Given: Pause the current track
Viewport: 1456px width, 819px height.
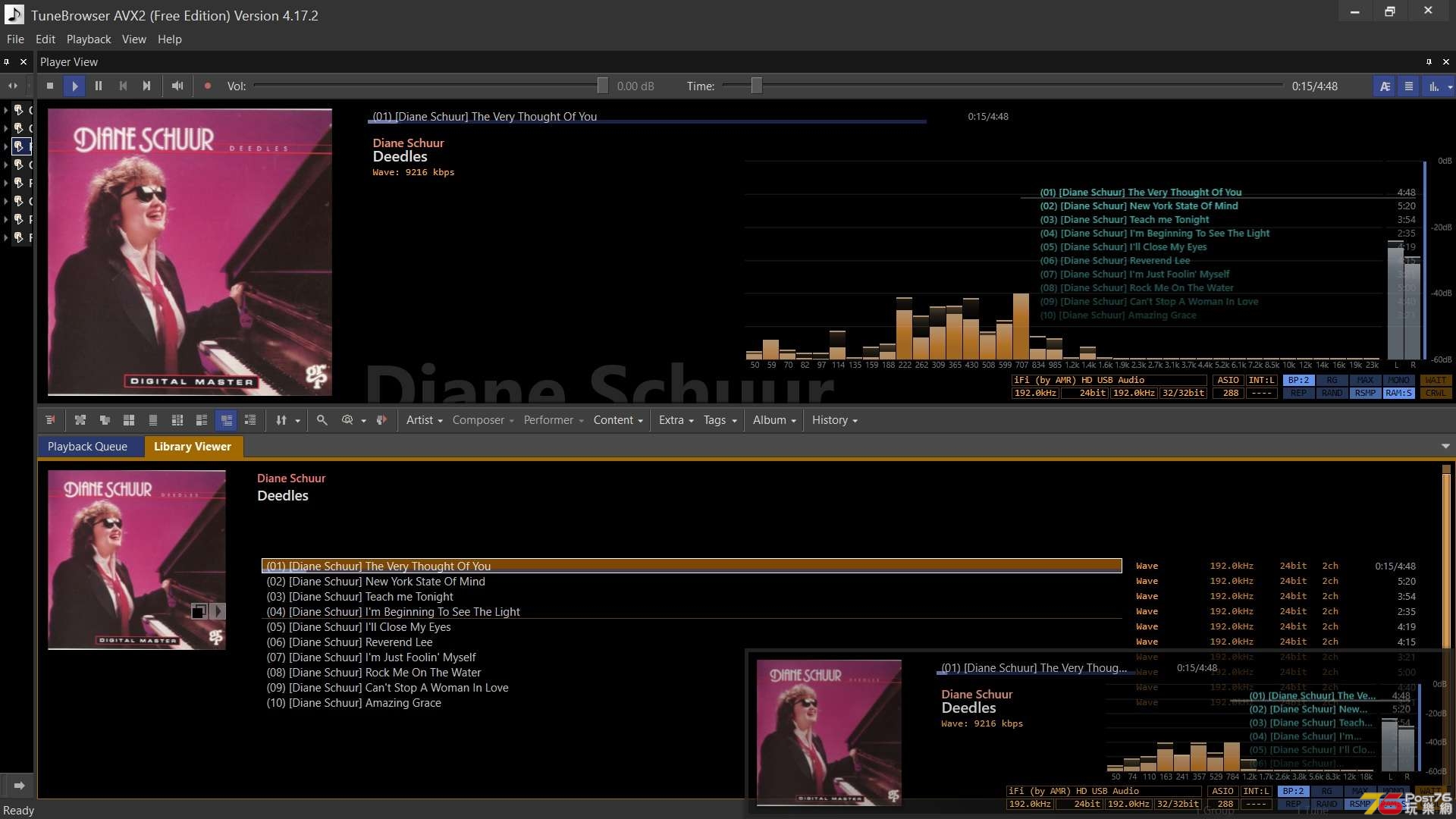Looking at the screenshot, I should coord(99,86).
